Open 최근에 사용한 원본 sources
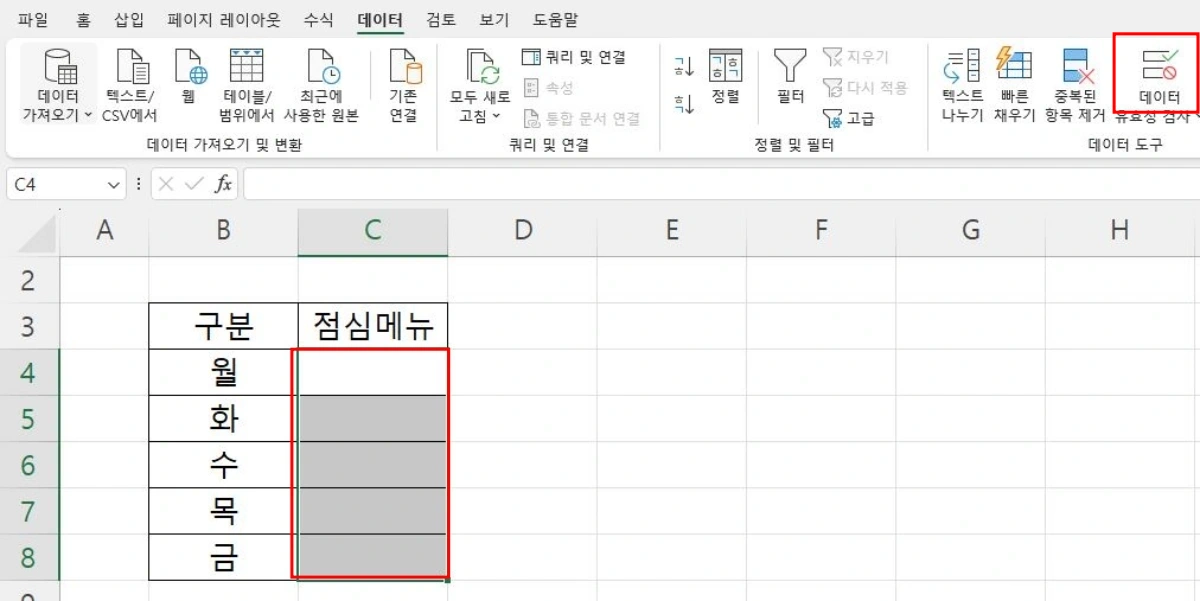 [321, 75]
